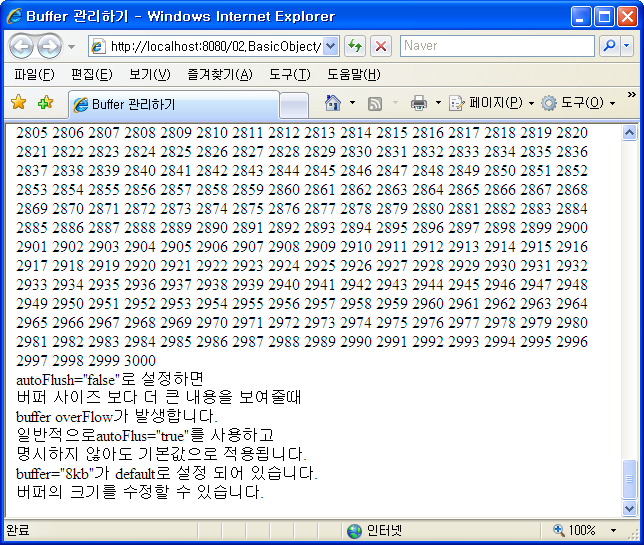The width and height of the screenshot is (644, 545).
Task: Click the zoom magnifier icon at 100%
Action: tap(559, 530)
